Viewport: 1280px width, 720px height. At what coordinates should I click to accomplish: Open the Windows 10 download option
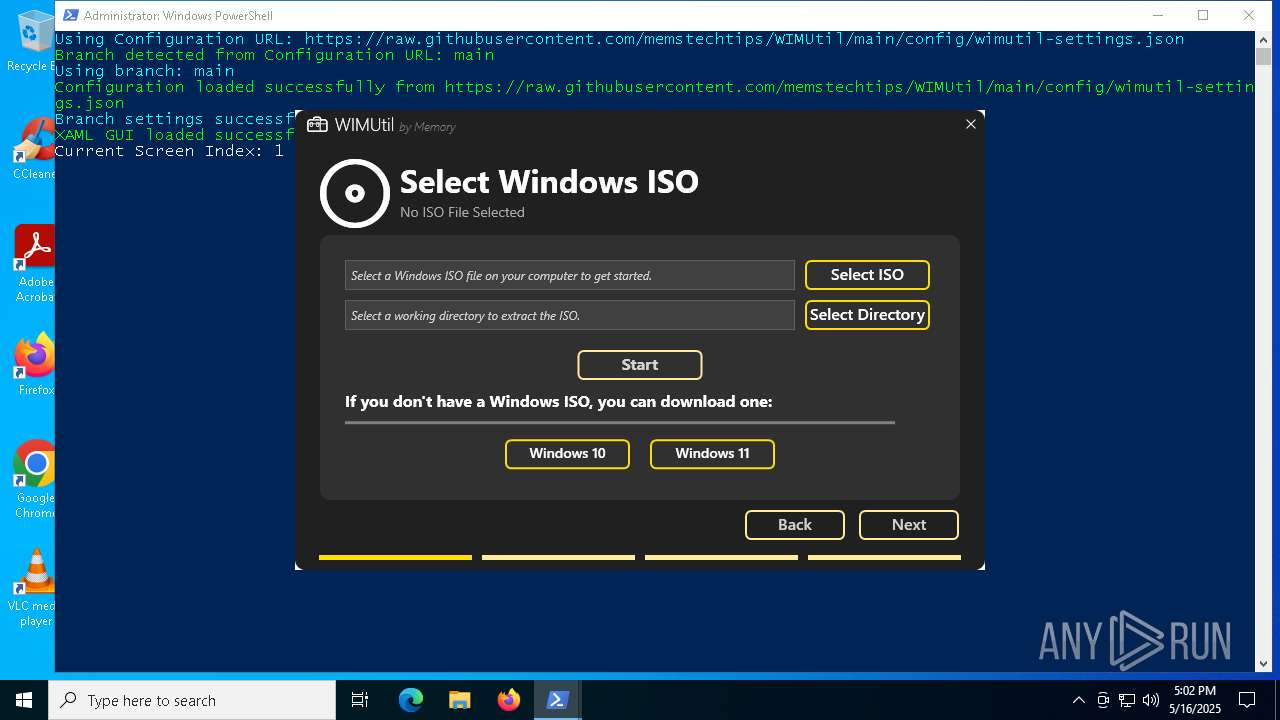click(567, 454)
